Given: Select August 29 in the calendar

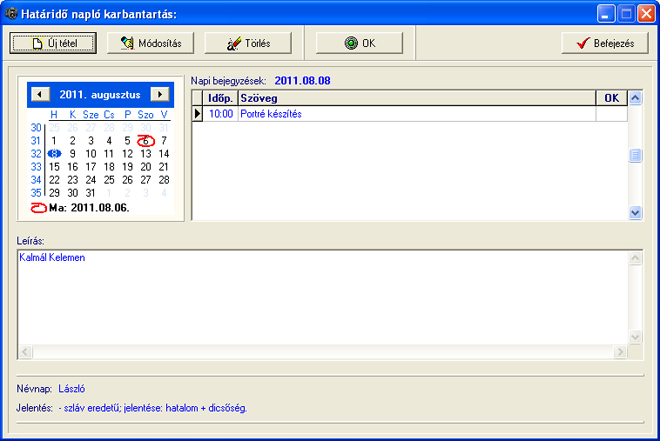Looking at the screenshot, I should 54,193.
